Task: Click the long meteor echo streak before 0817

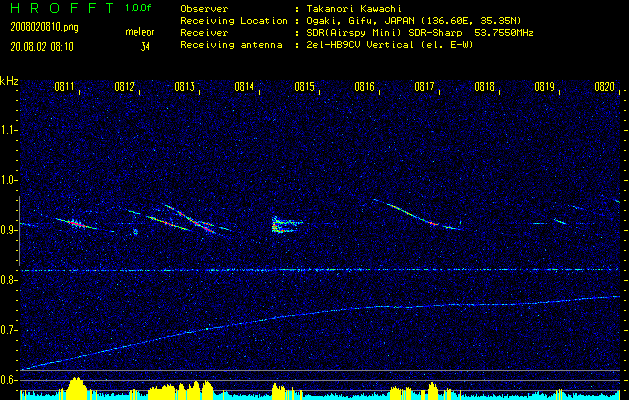Action: 417,214
